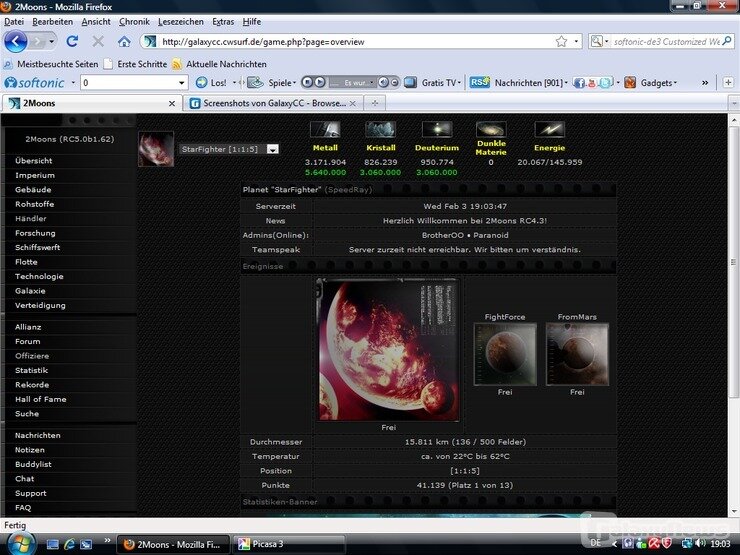Click the large StarFighter planet image
Screen dimensions: 740x555
pyautogui.click(x=388, y=350)
